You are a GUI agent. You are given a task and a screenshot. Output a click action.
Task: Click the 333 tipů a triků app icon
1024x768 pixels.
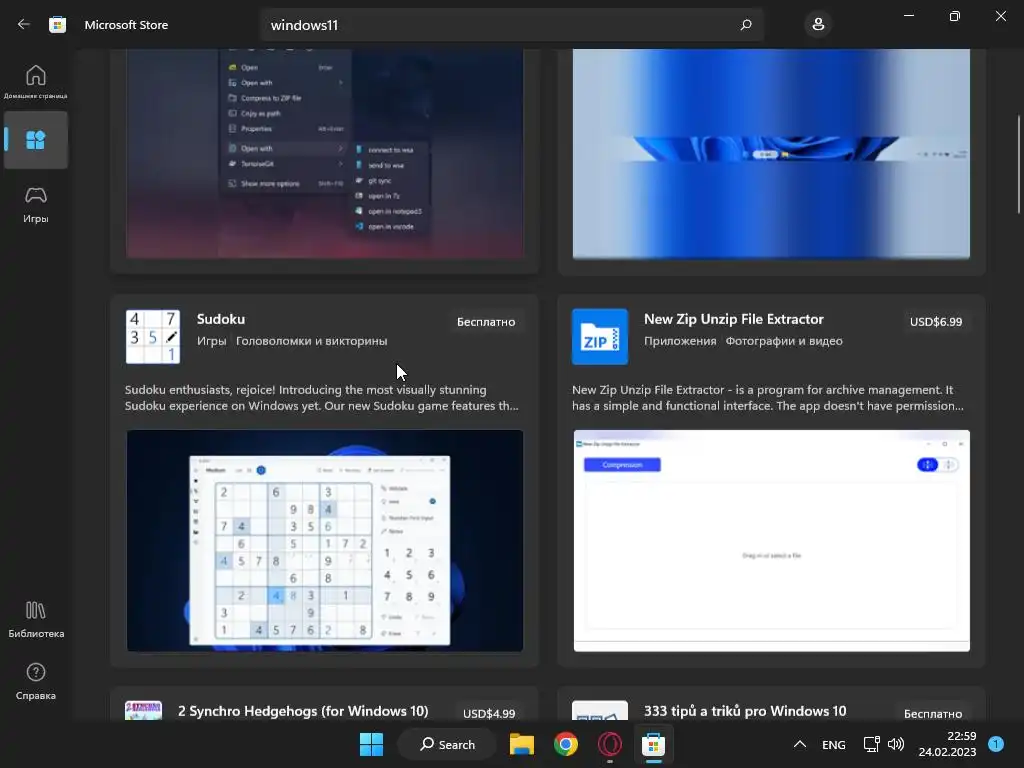click(x=600, y=711)
